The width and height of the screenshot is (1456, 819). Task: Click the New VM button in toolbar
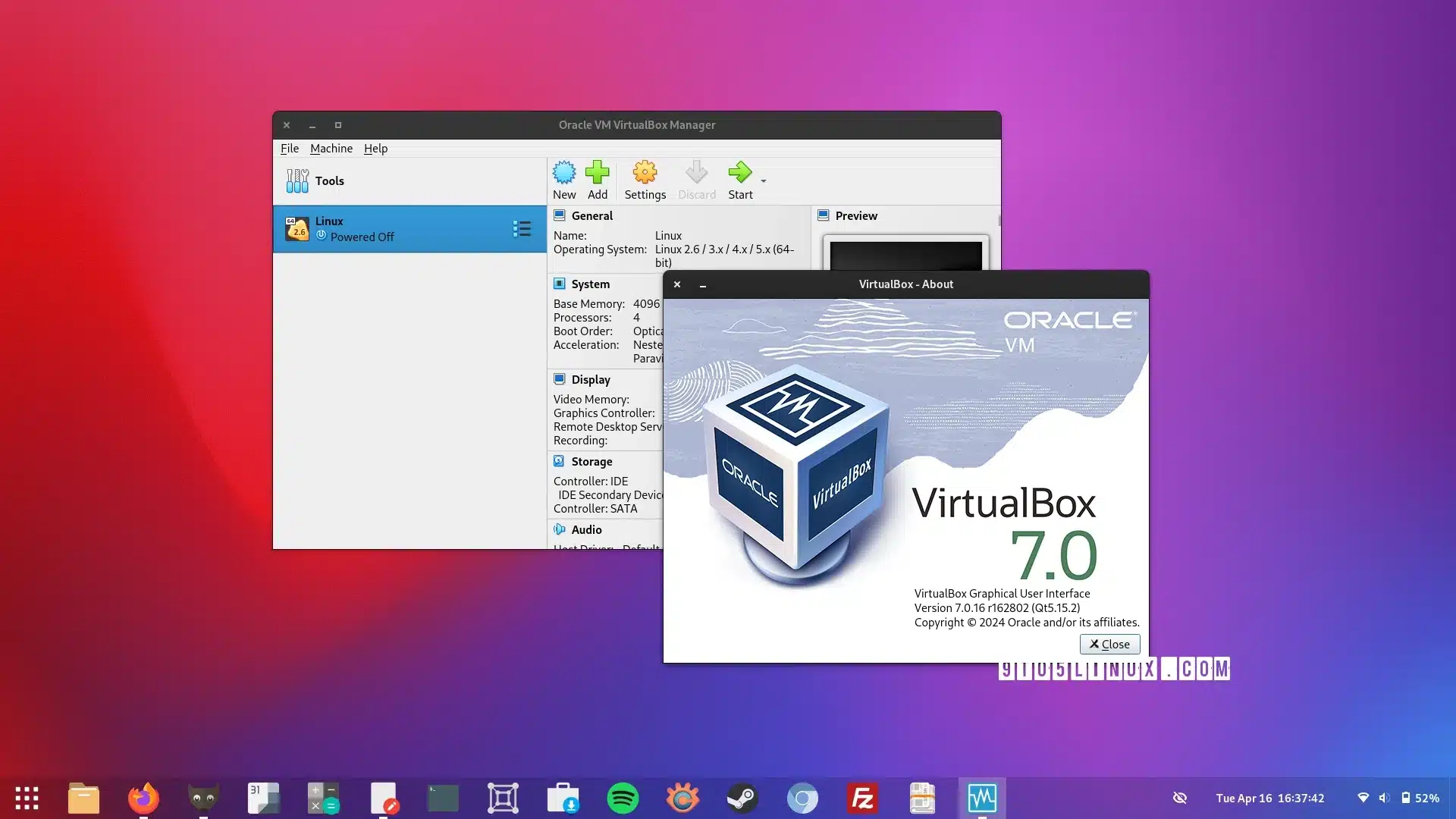(562, 180)
